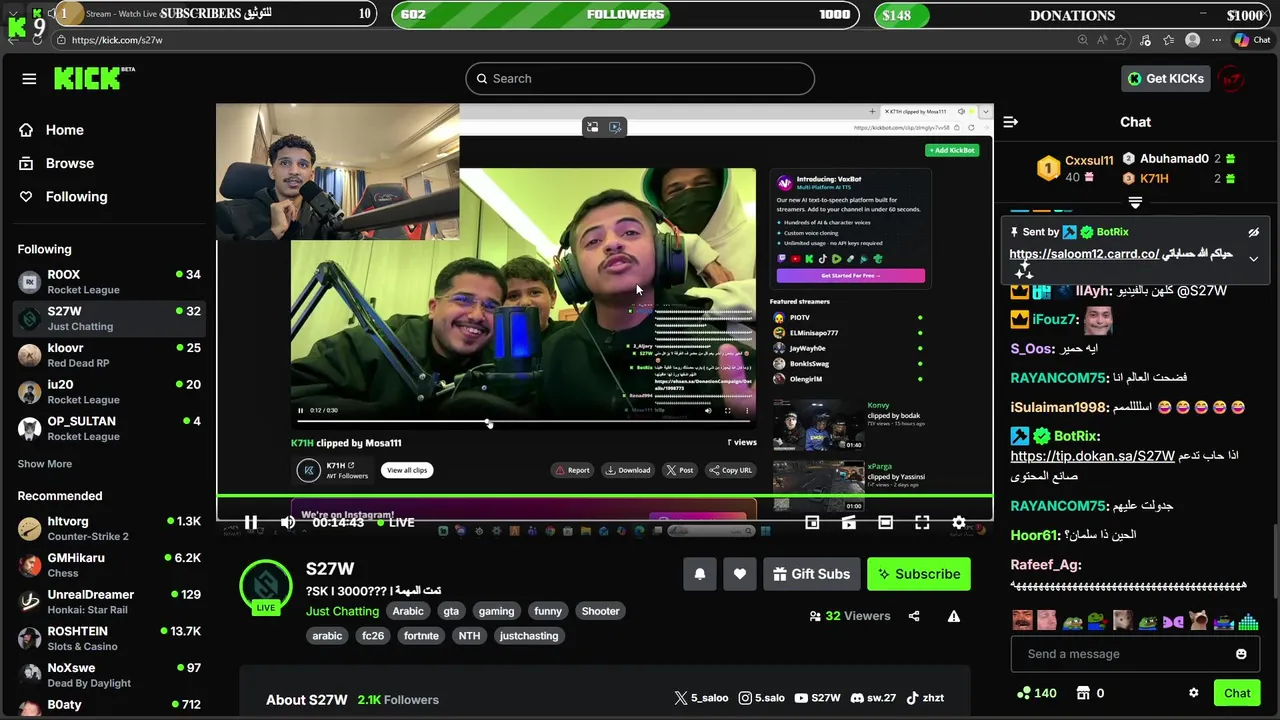Screen dimensions: 1280x720
Task: Turn on channel notifications bell
Action: [700, 574]
